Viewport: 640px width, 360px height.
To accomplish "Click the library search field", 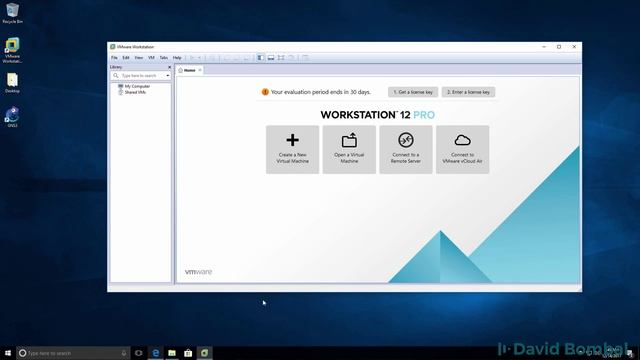I will pyautogui.click(x=141, y=76).
